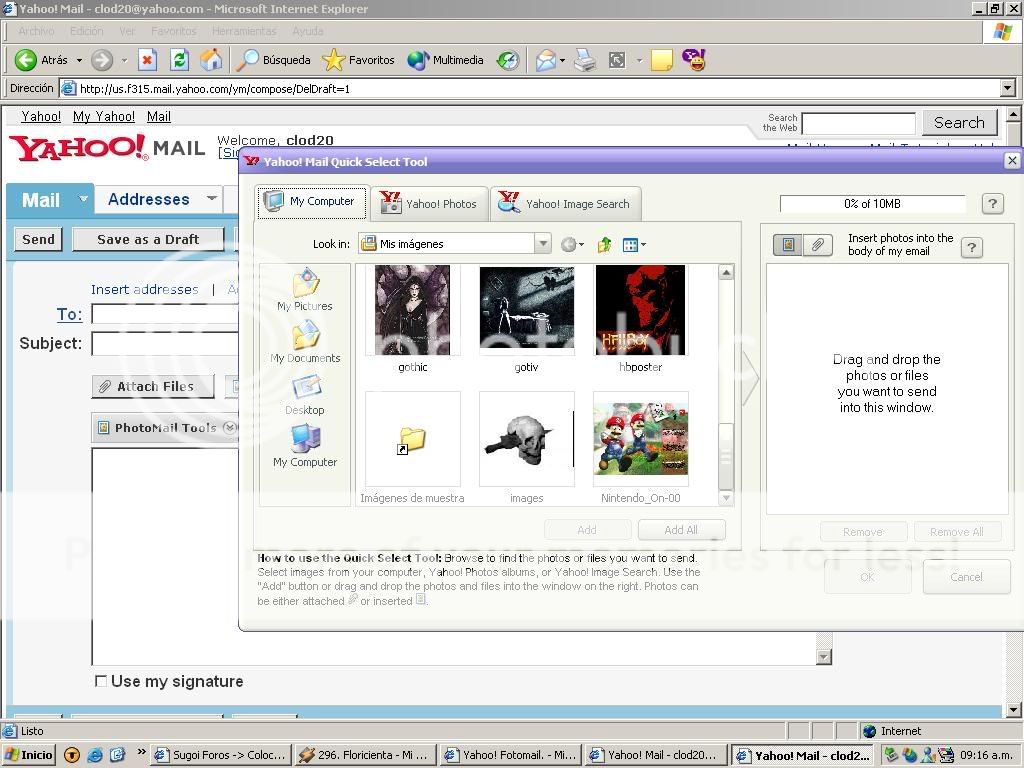The height and width of the screenshot is (768, 1024).
Task: Open the Herramientas menu
Action: (244, 31)
